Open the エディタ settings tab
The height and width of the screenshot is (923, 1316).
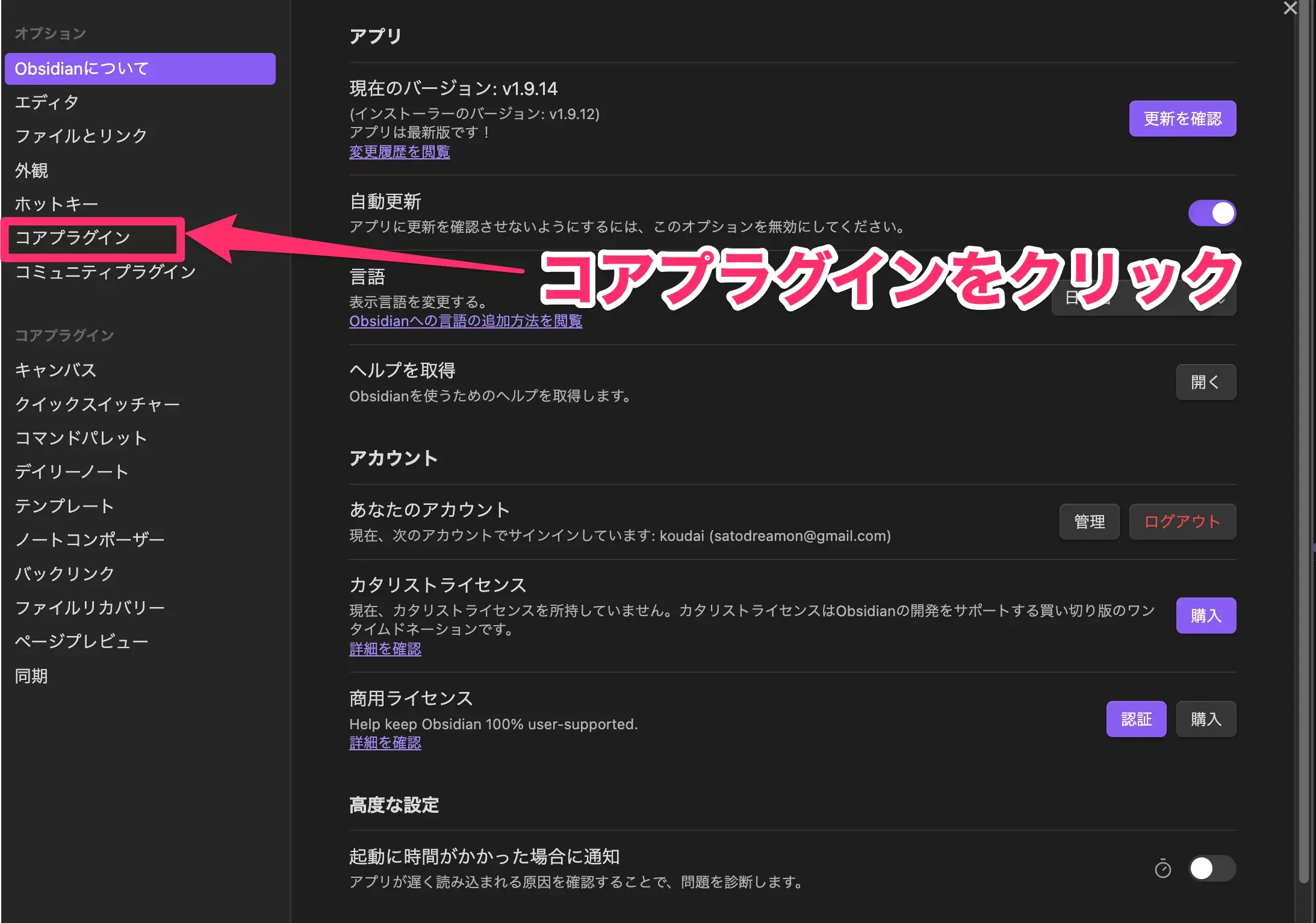[x=140, y=102]
